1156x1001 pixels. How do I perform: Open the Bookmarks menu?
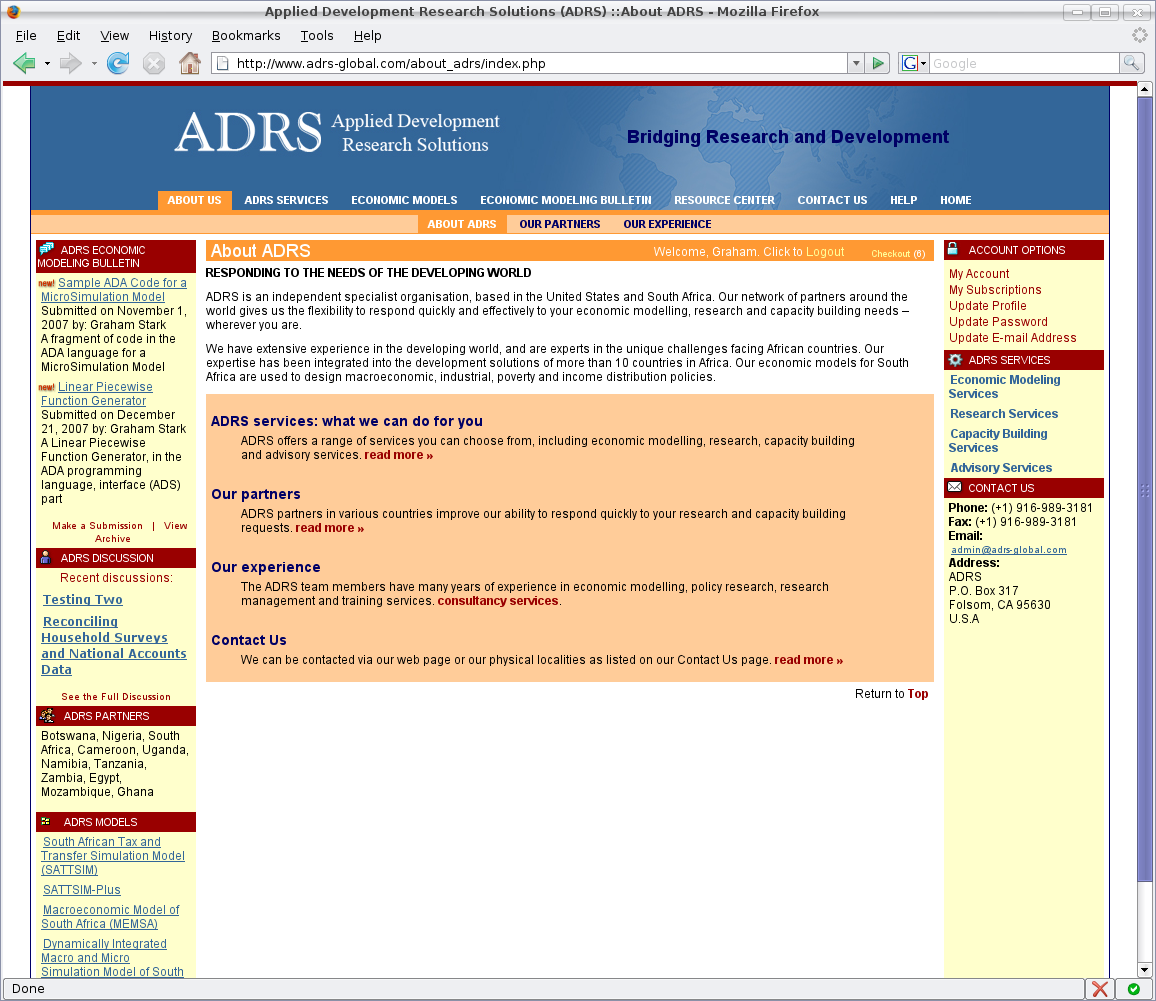pyautogui.click(x=244, y=36)
